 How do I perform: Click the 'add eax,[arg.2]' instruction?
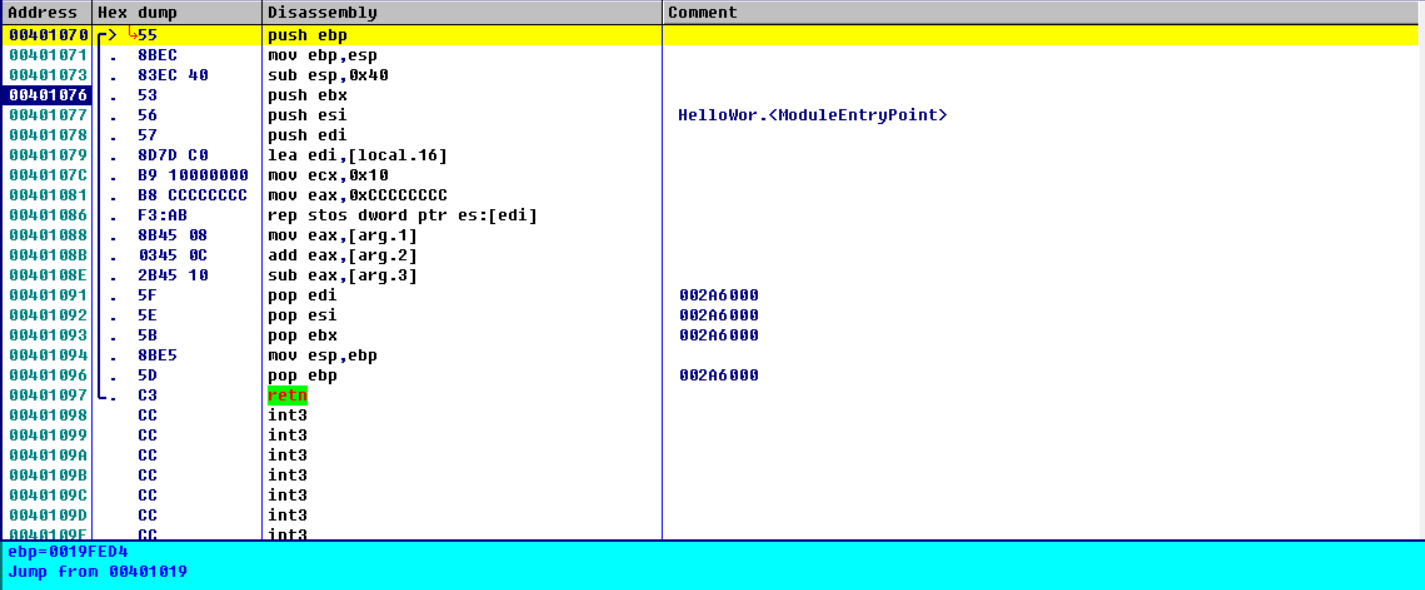tap(342, 255)
